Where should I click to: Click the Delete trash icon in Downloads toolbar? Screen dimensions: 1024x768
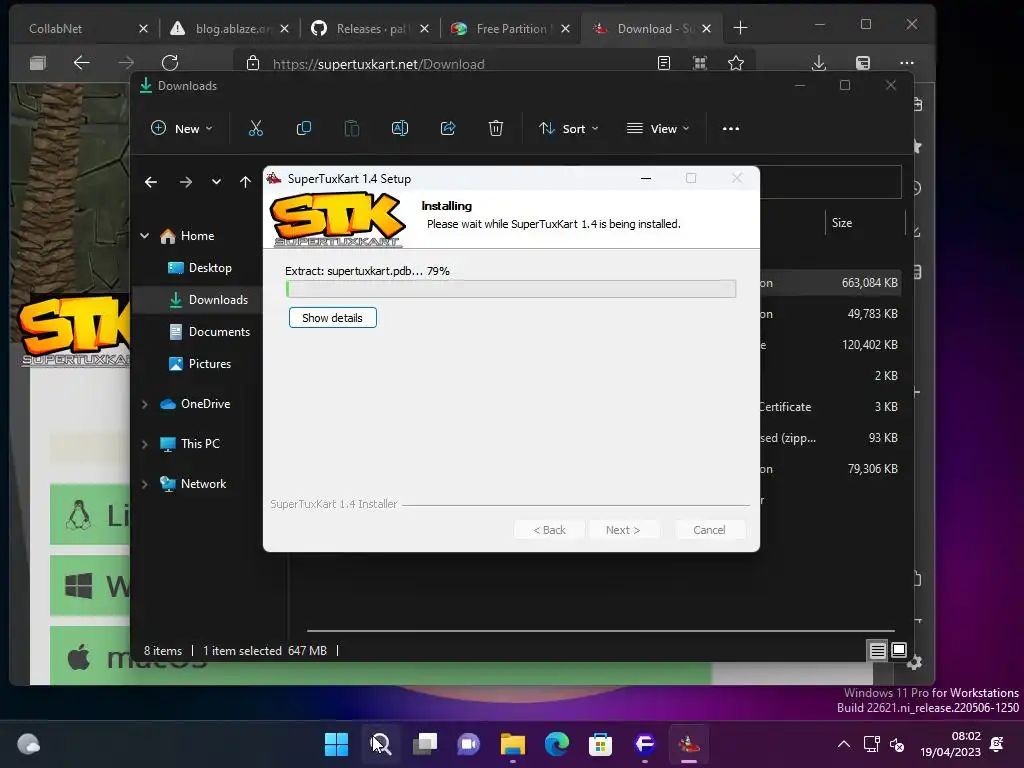(496, 129)
